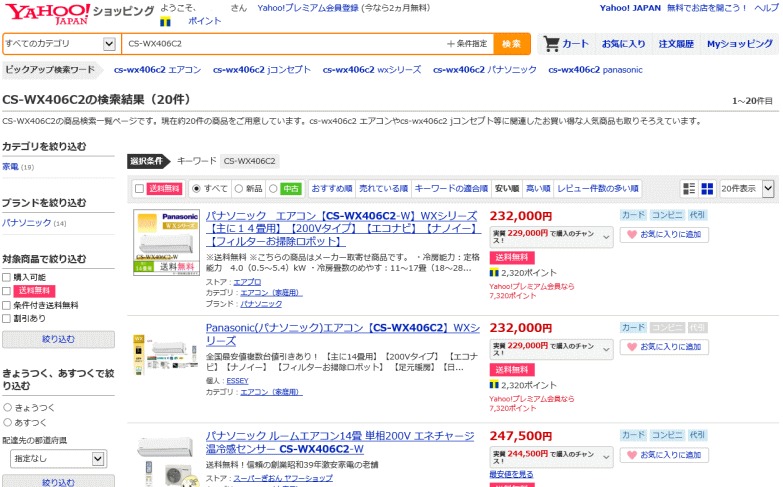Click suggested keyword cs-wx406c2 エアコン
Image resolution: width=783 pixels, height=487 pixels.
(x=157, y=70)
